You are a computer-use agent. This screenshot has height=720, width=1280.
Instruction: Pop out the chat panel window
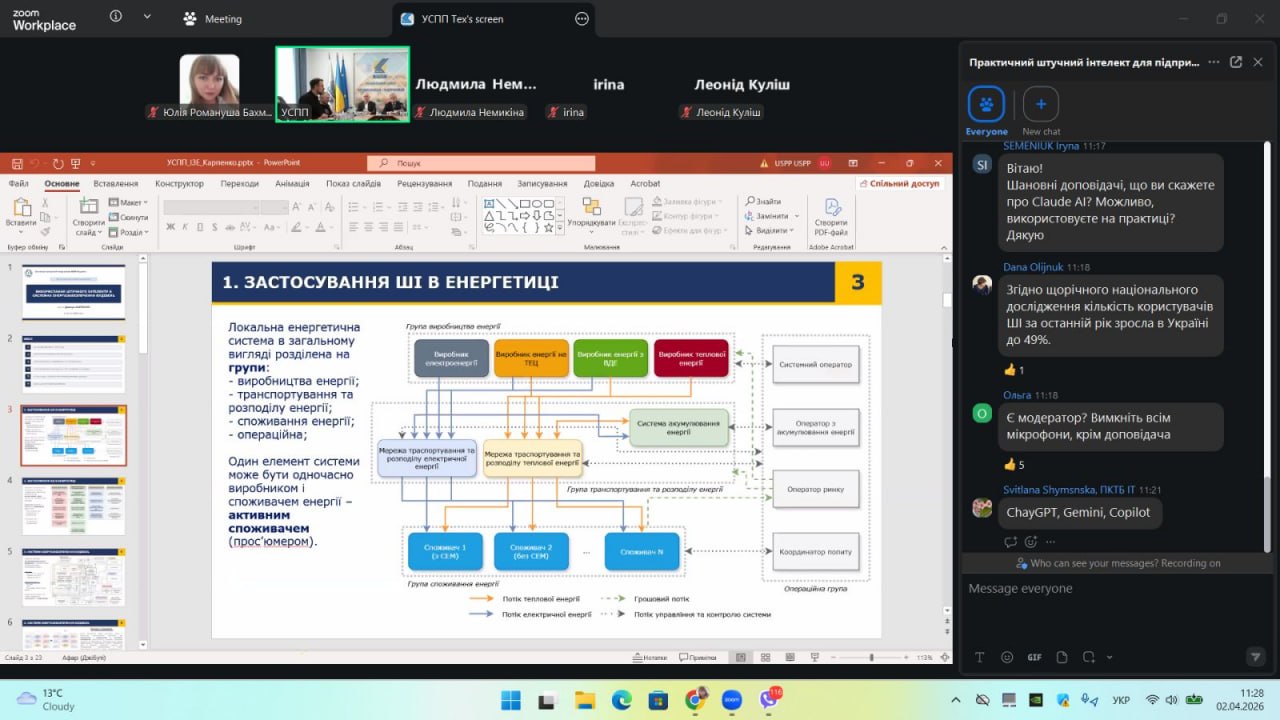pos(1236,62)
